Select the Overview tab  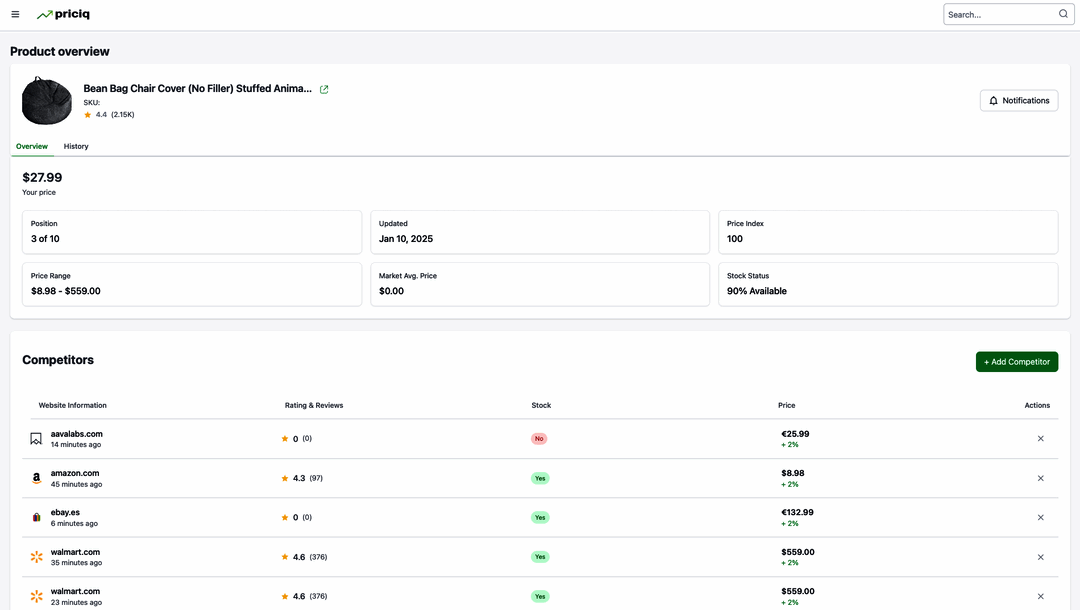click(x=32, y=147)
